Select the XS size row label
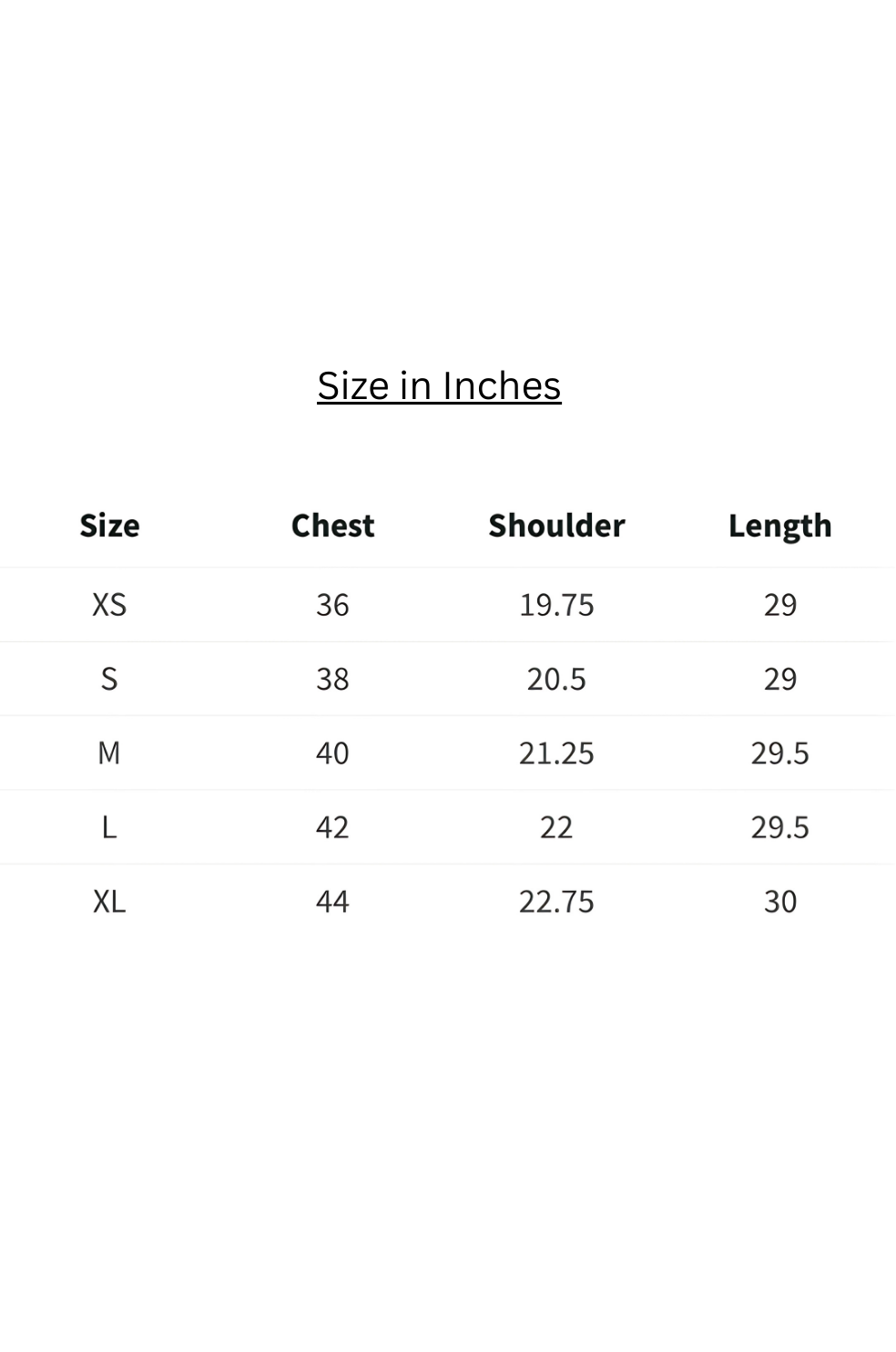Viewport: 896px width, 1352px height. [x=109, y=605]
